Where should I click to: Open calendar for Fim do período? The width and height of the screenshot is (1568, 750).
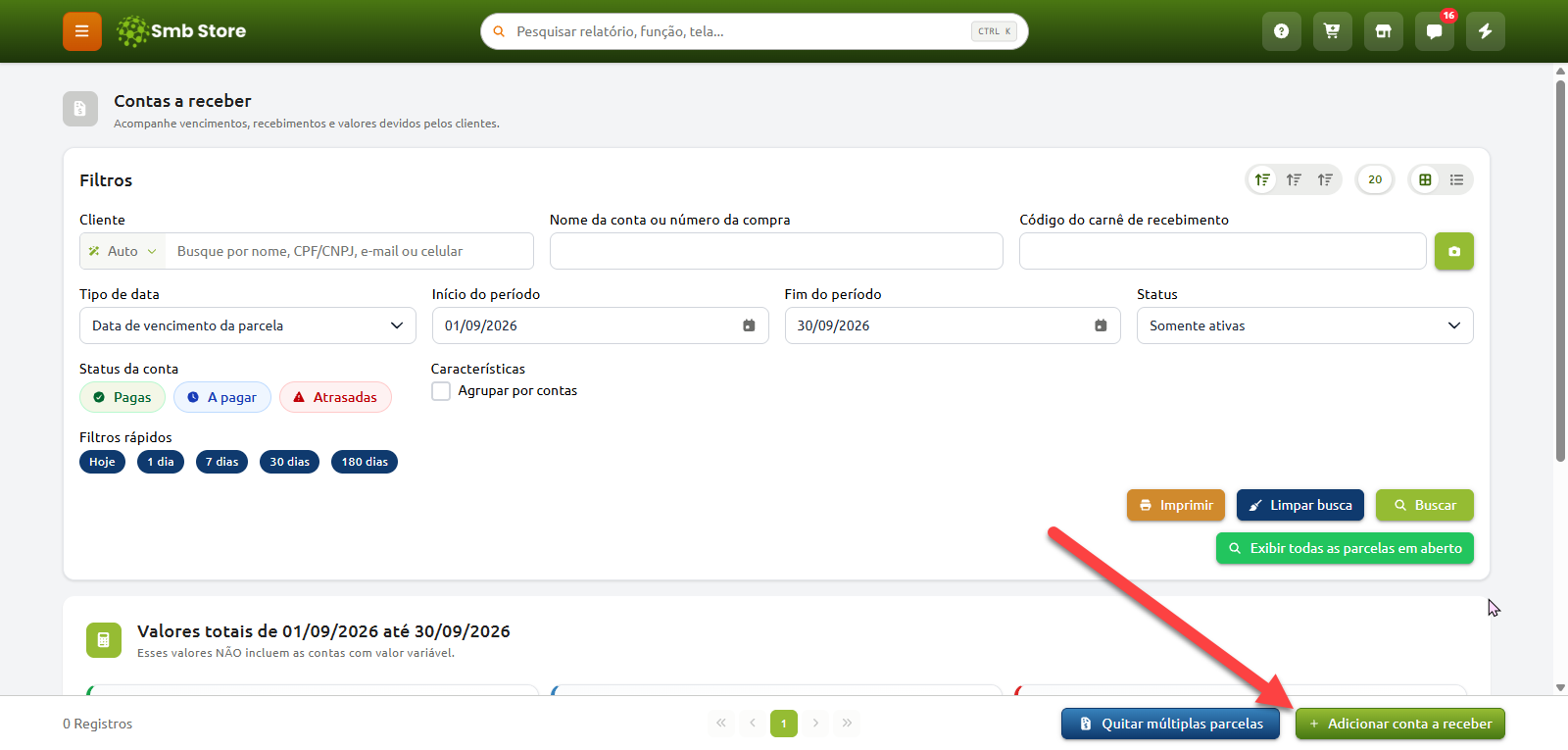tap(1101, 325)
